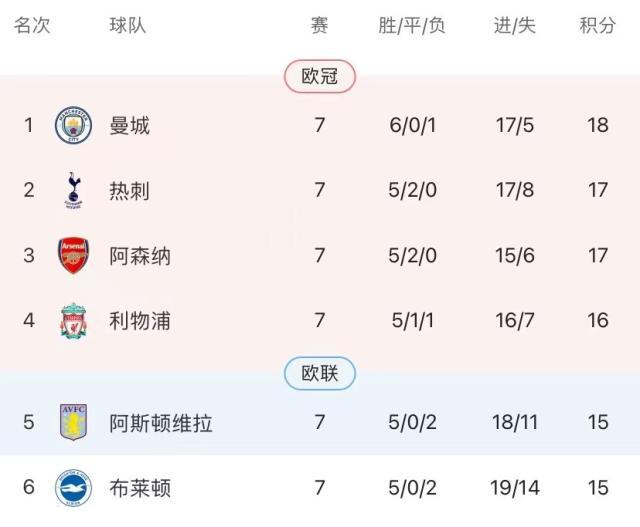The width and height of the screenshot is (640, 527).
Task: Click the 名次 column header
Action: click(x=32, y=26)
